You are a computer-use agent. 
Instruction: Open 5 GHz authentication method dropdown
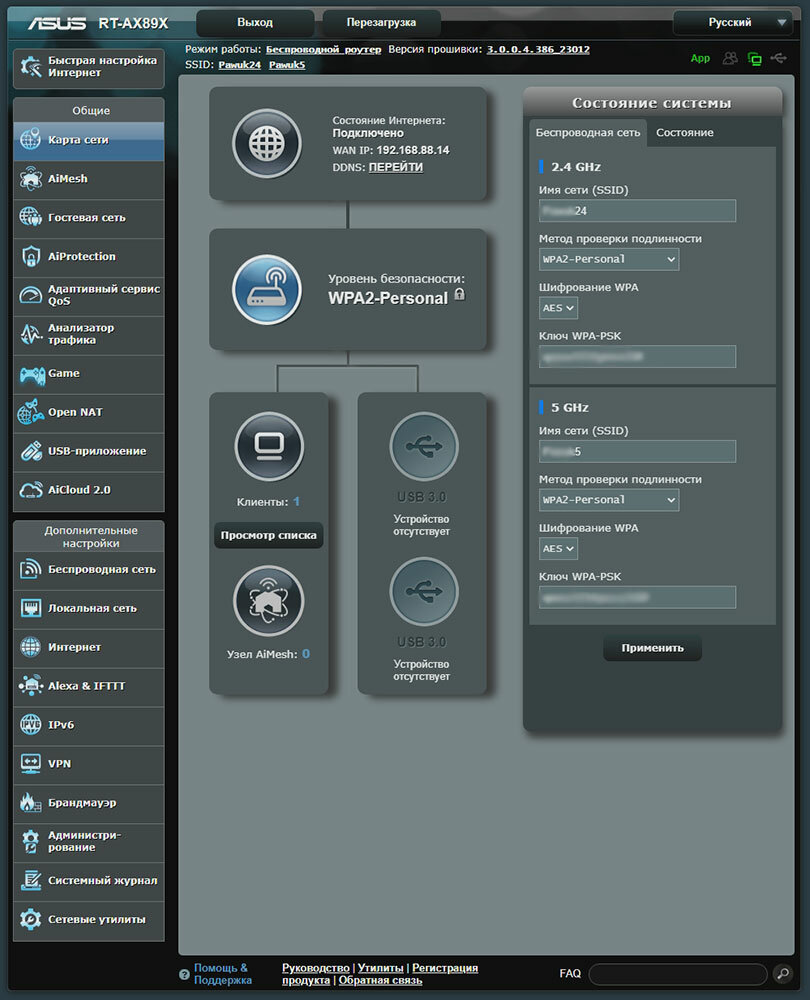coord(608,500)
